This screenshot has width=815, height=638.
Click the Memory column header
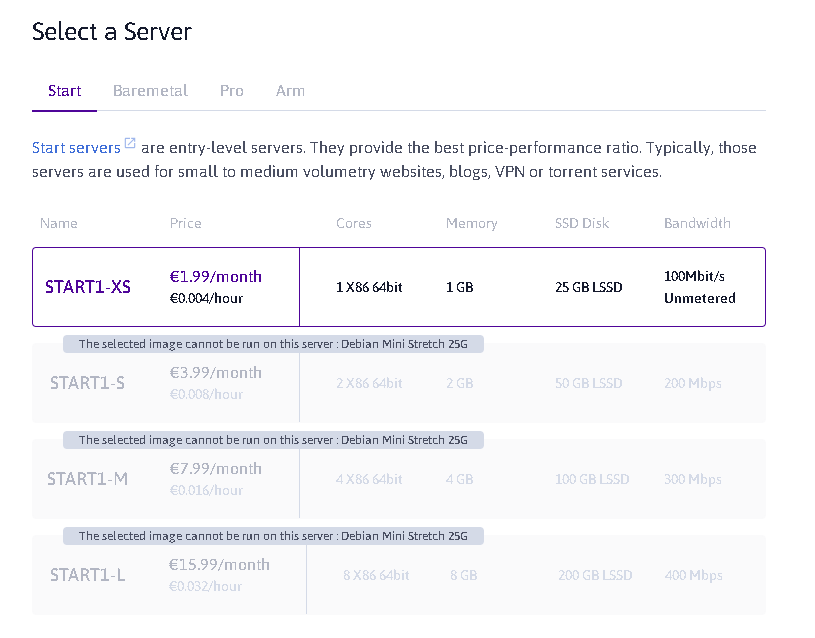pos(471,223)
